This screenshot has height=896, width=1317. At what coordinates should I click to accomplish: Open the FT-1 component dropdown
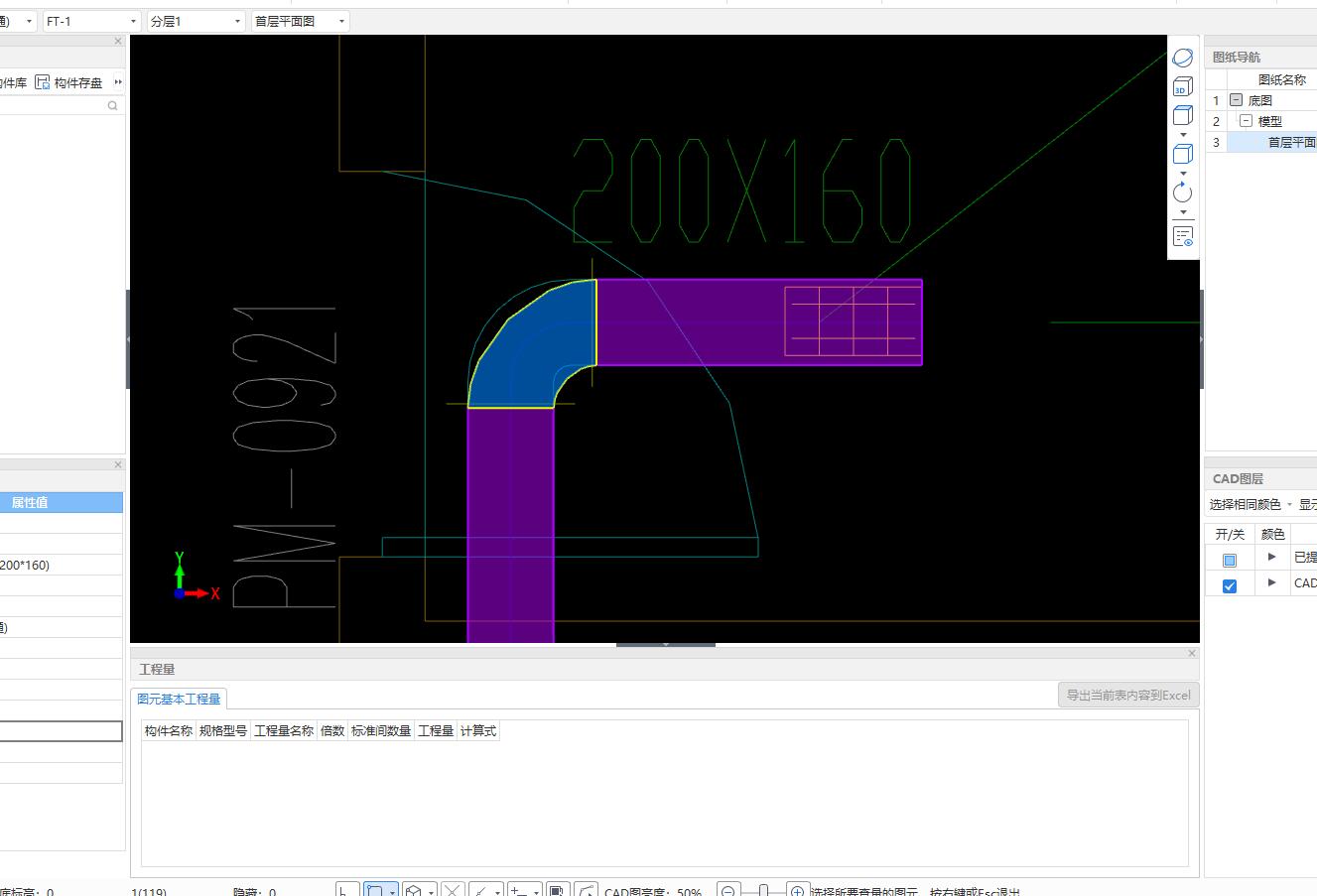[91, 21]
